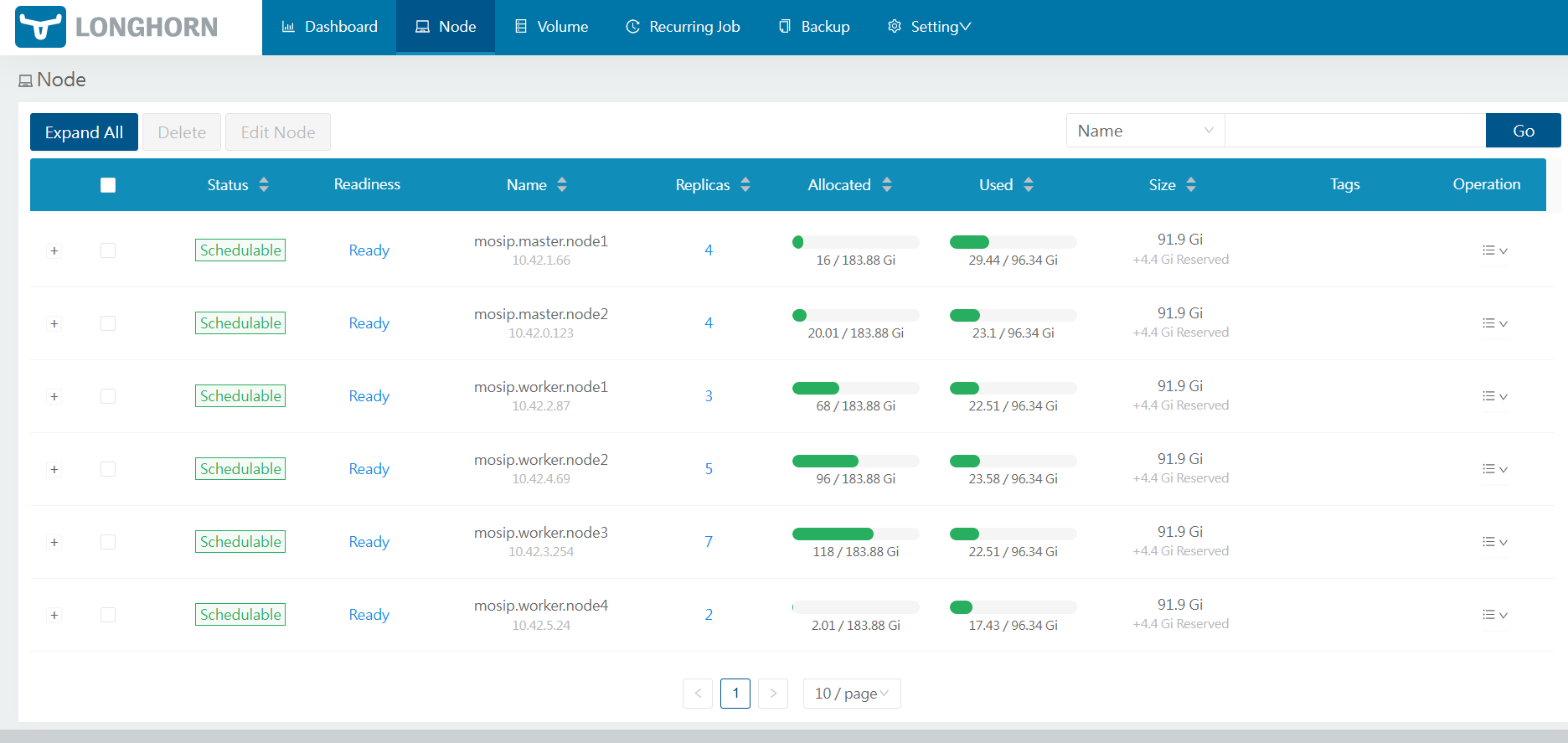The height and width of the screenshot is (743, 1568).
Task: Expand the mosip.worker.node2 row
Action: coord(54,469)
